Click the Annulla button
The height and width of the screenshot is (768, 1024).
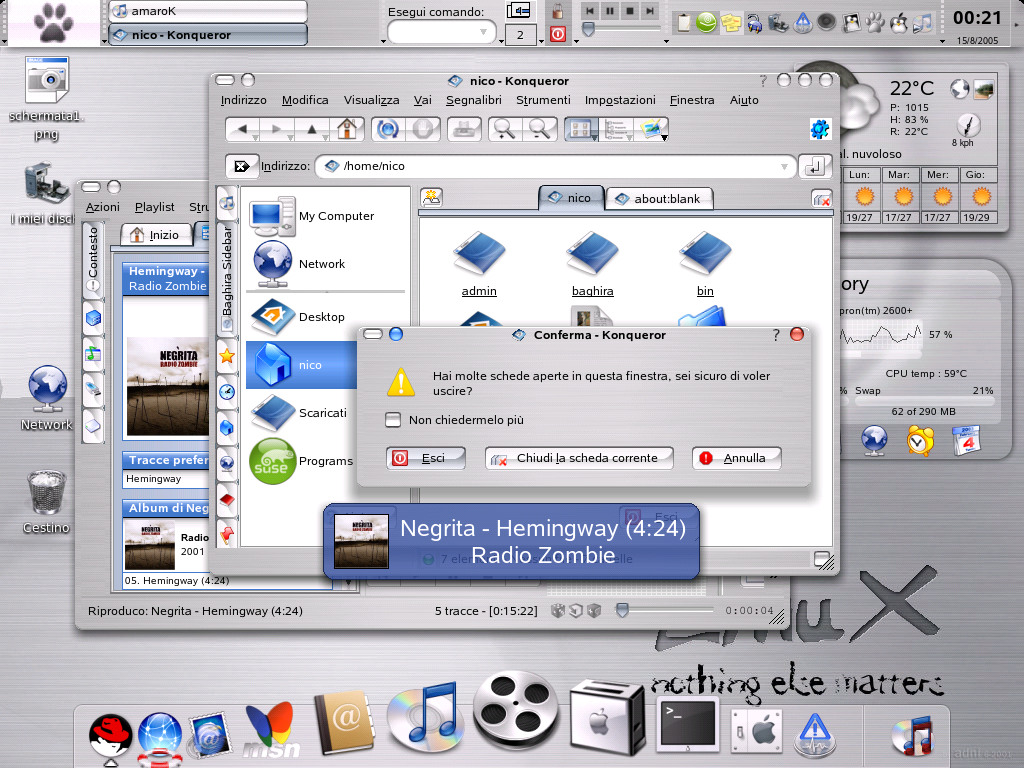pyautogui.click(x=737, y=458)
